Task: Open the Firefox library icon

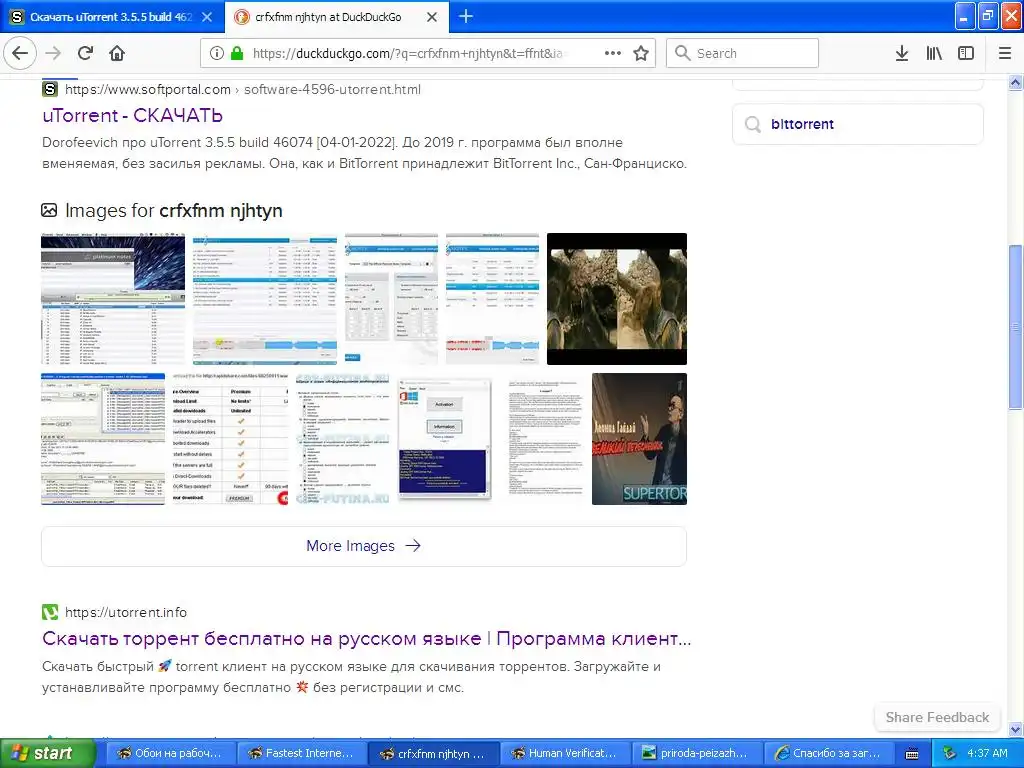Action: (x=934, y=53)
